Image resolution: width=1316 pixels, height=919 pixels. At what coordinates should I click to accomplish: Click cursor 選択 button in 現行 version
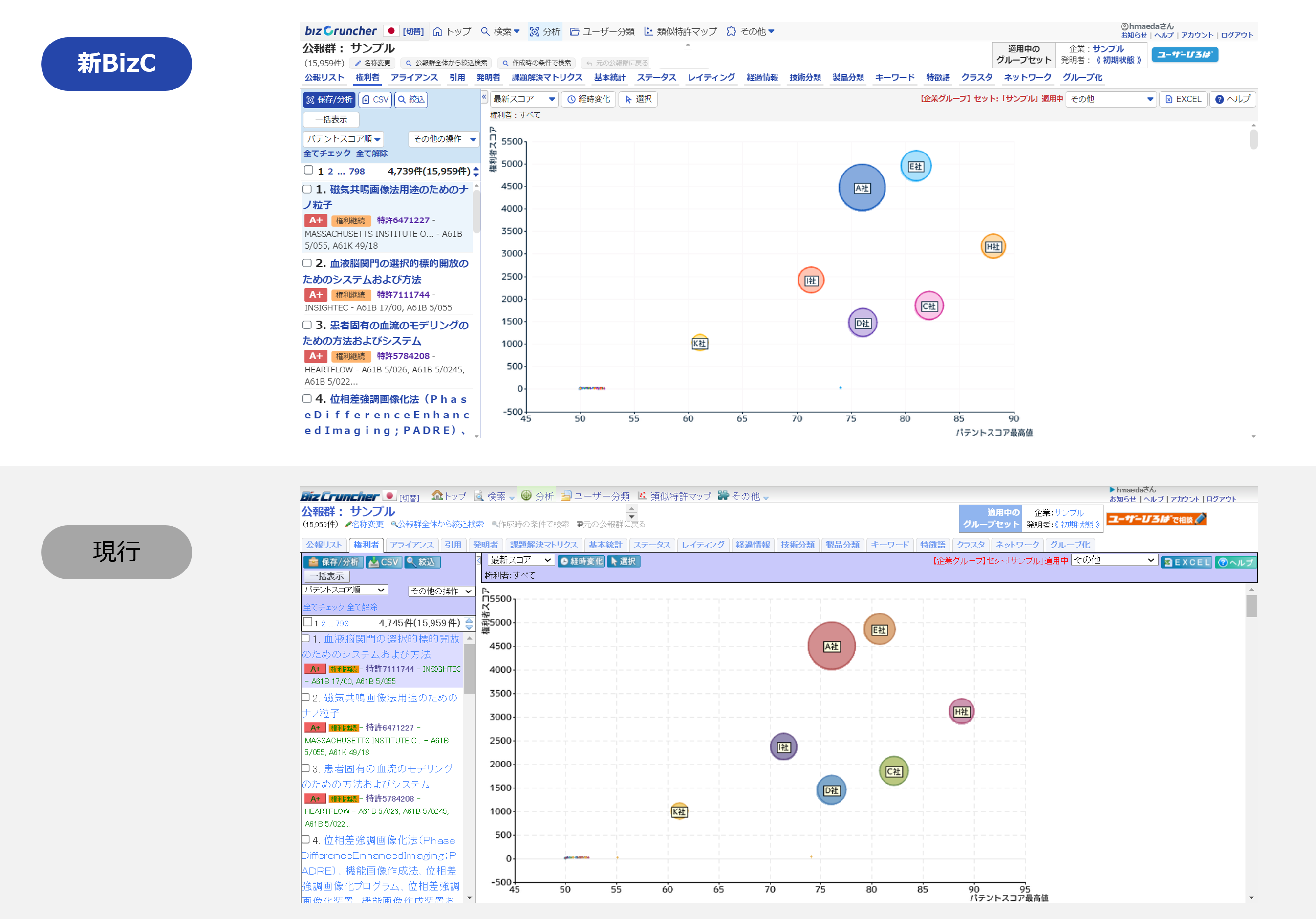pyautogui.click(x=623, y=561)
